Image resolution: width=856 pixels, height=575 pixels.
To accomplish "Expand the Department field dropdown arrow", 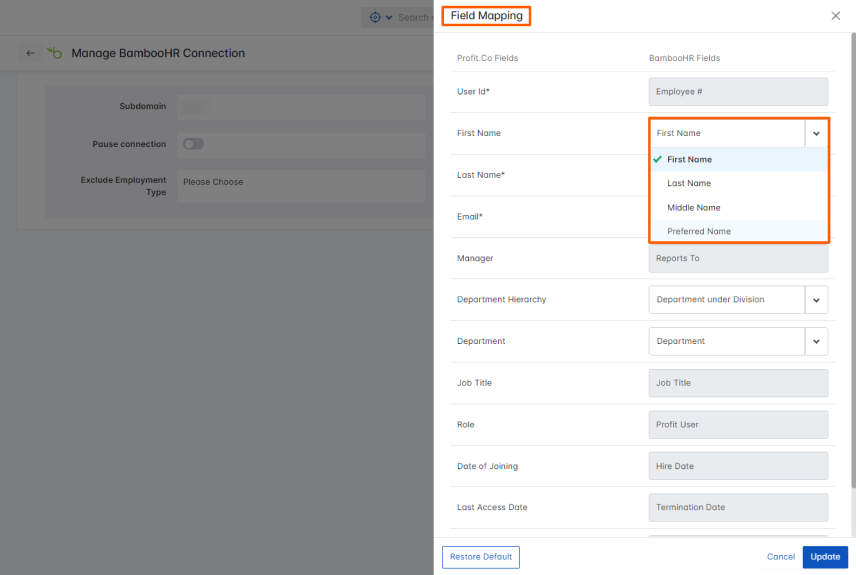I will pos(816,341).
